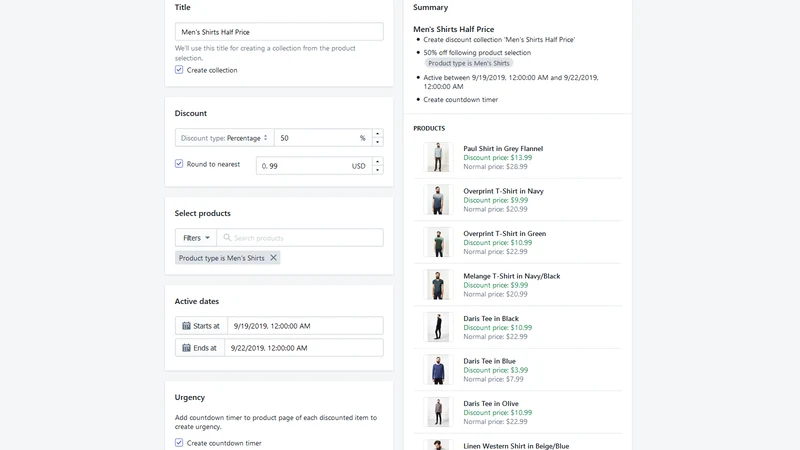Screen dimensions: 800x450
Task: Increase discount percentage with up stepper arrow
Action: coord(377,133)
